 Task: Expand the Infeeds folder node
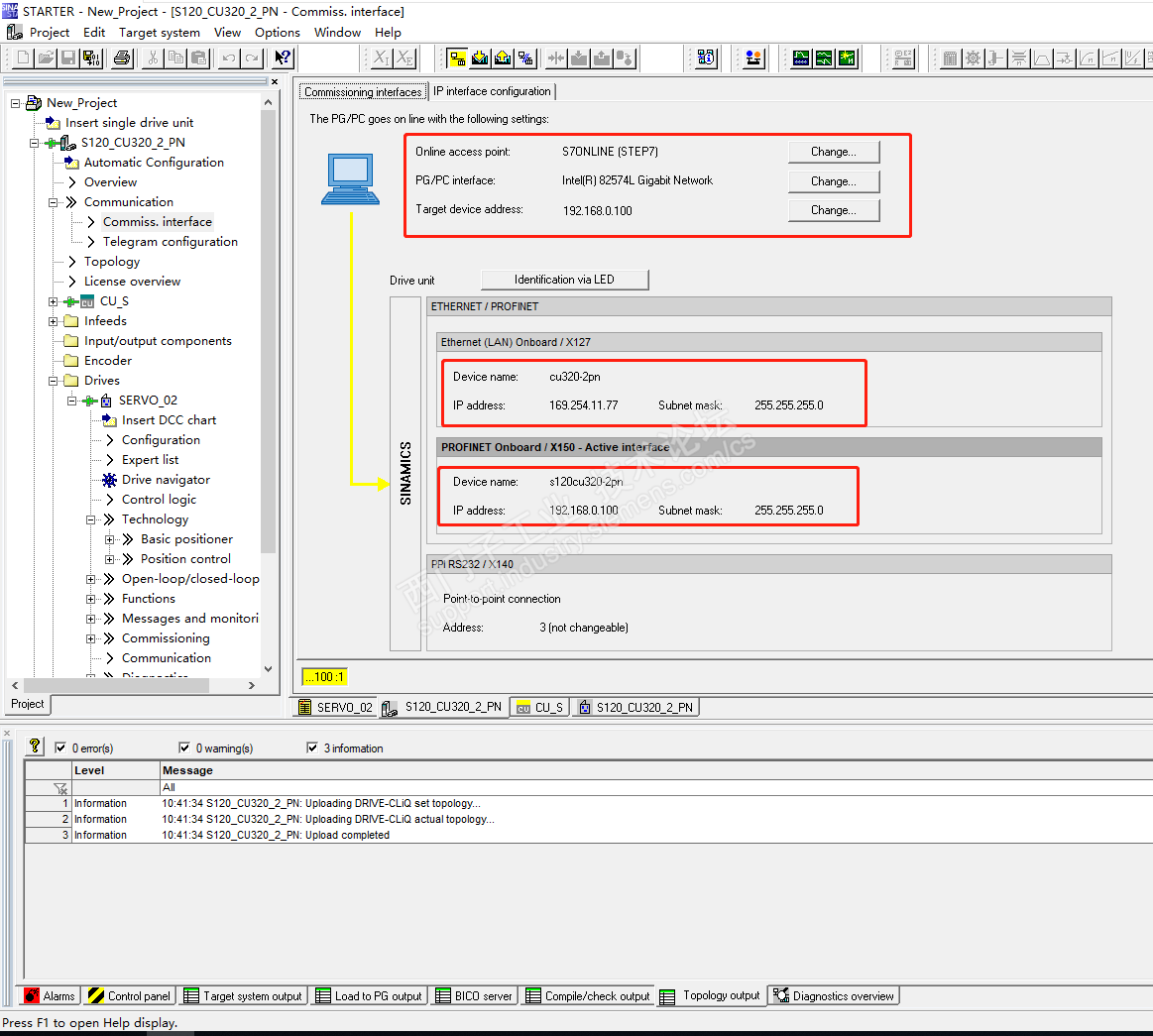53,321
